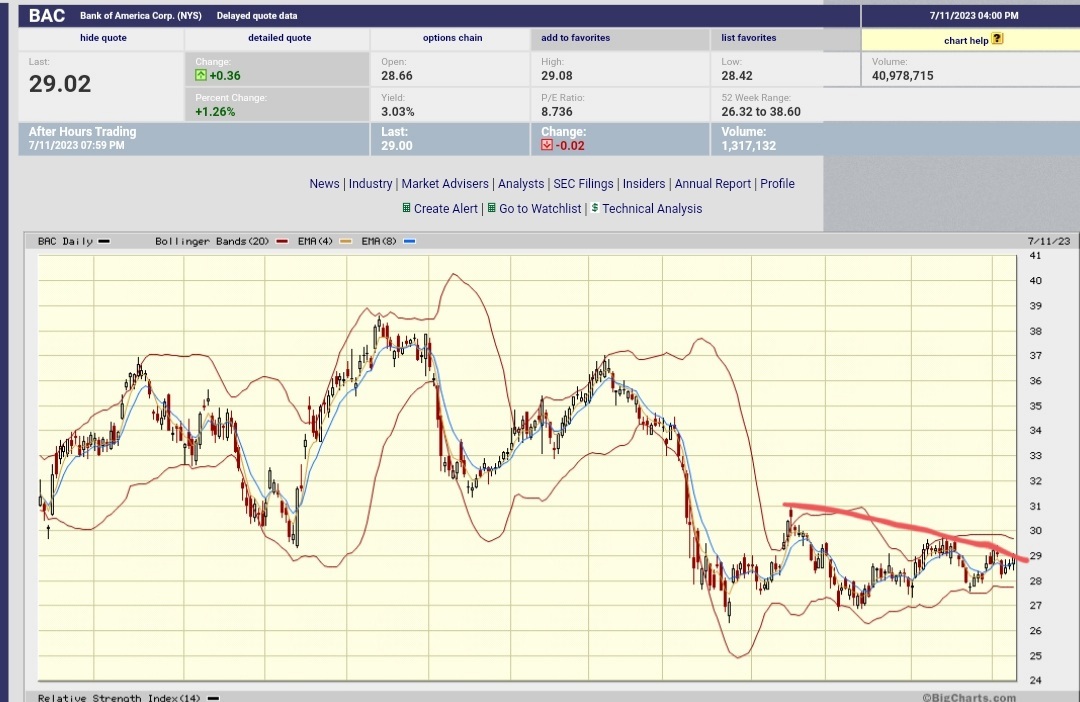The image size is (1080, 702).
Task: Go to Market Advisers
Action: pos(445,184)
